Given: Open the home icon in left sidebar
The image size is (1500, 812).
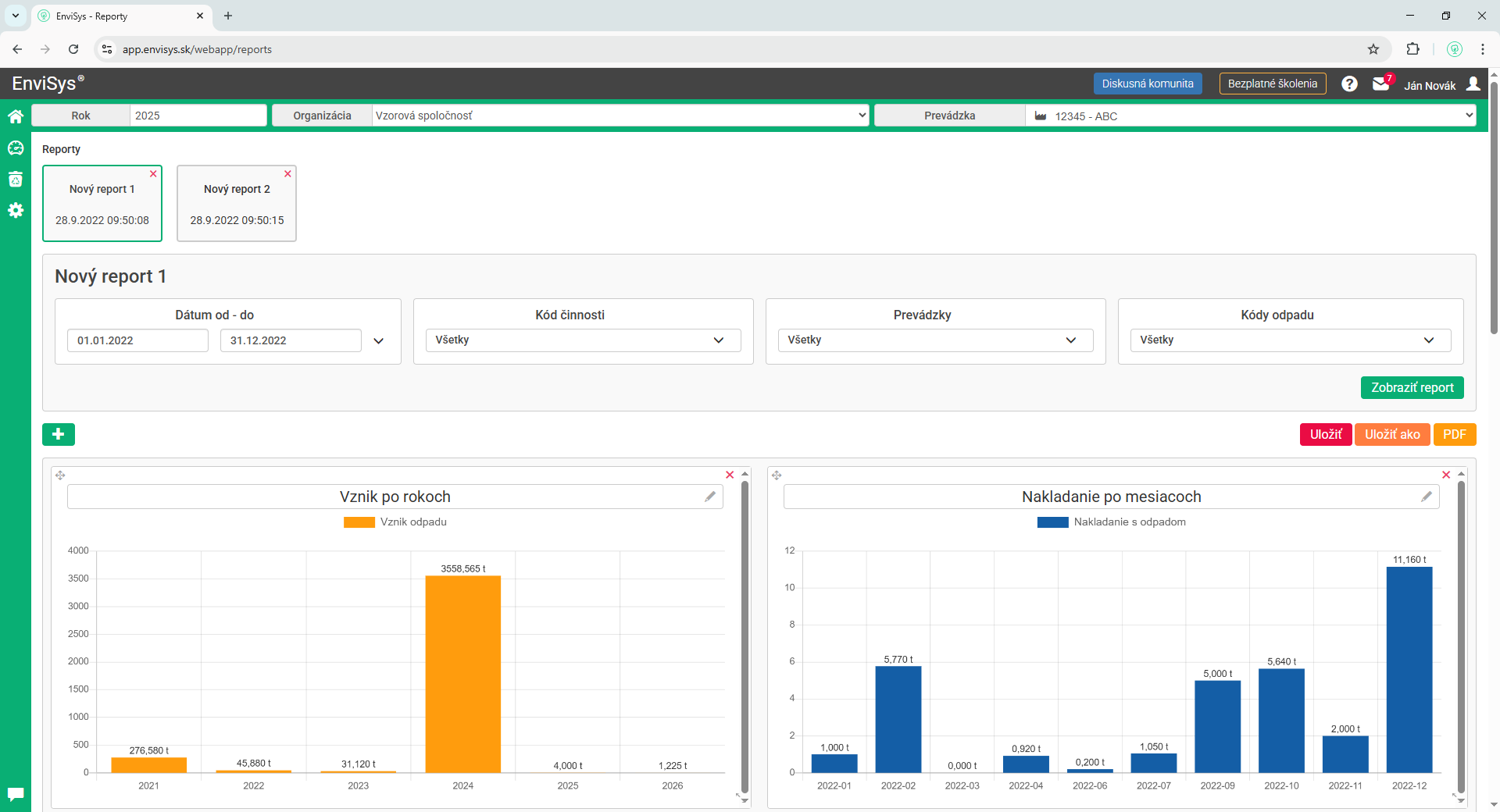Looking at the screenshot, I should [16, 117].
